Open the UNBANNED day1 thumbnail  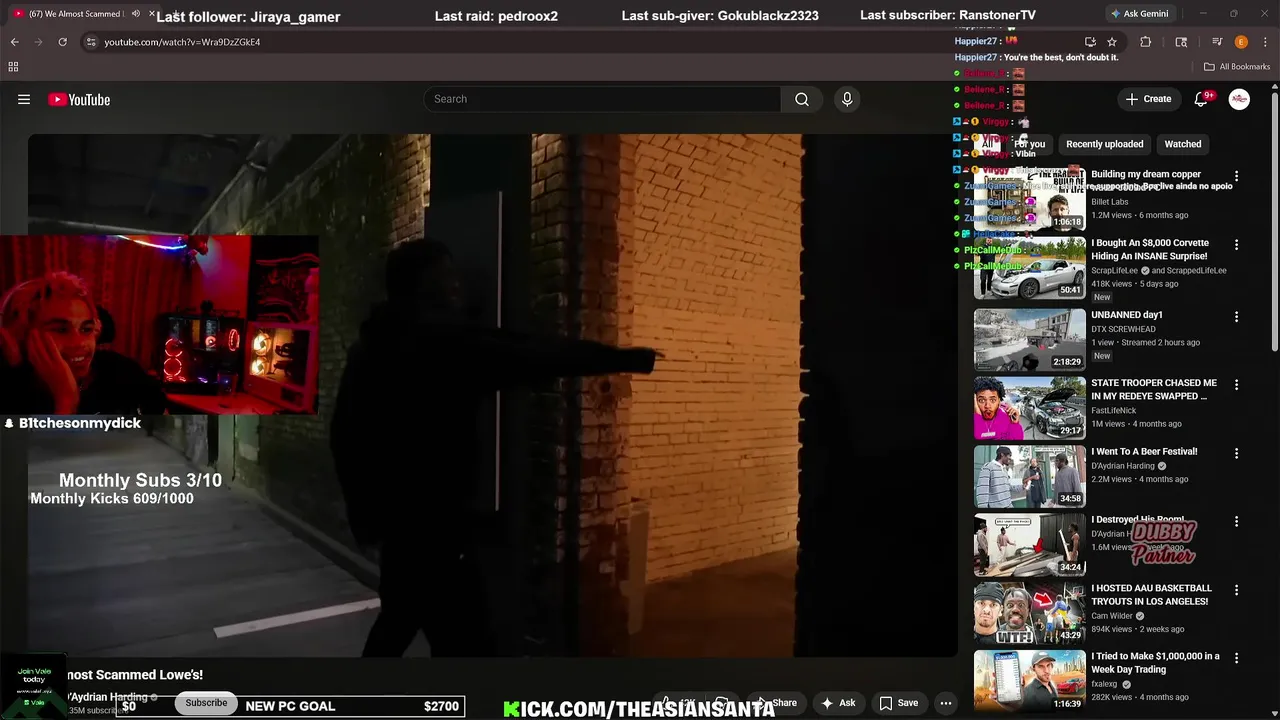[1029, 339]
